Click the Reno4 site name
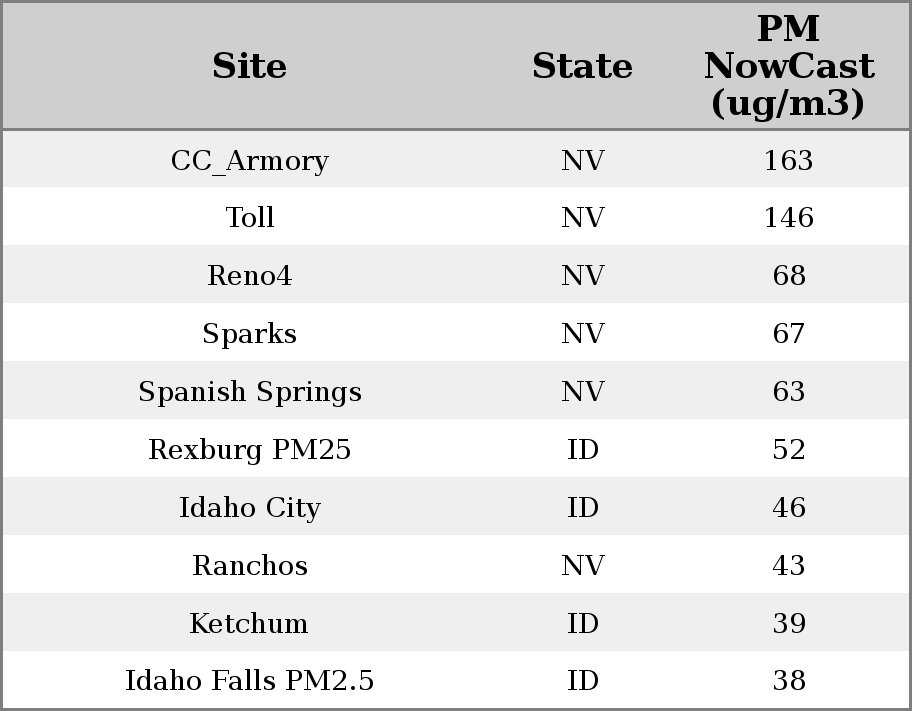 tap(250, 276)
